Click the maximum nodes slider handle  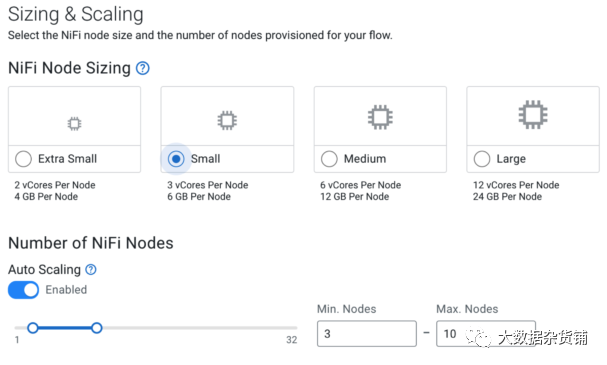[97, 328]
